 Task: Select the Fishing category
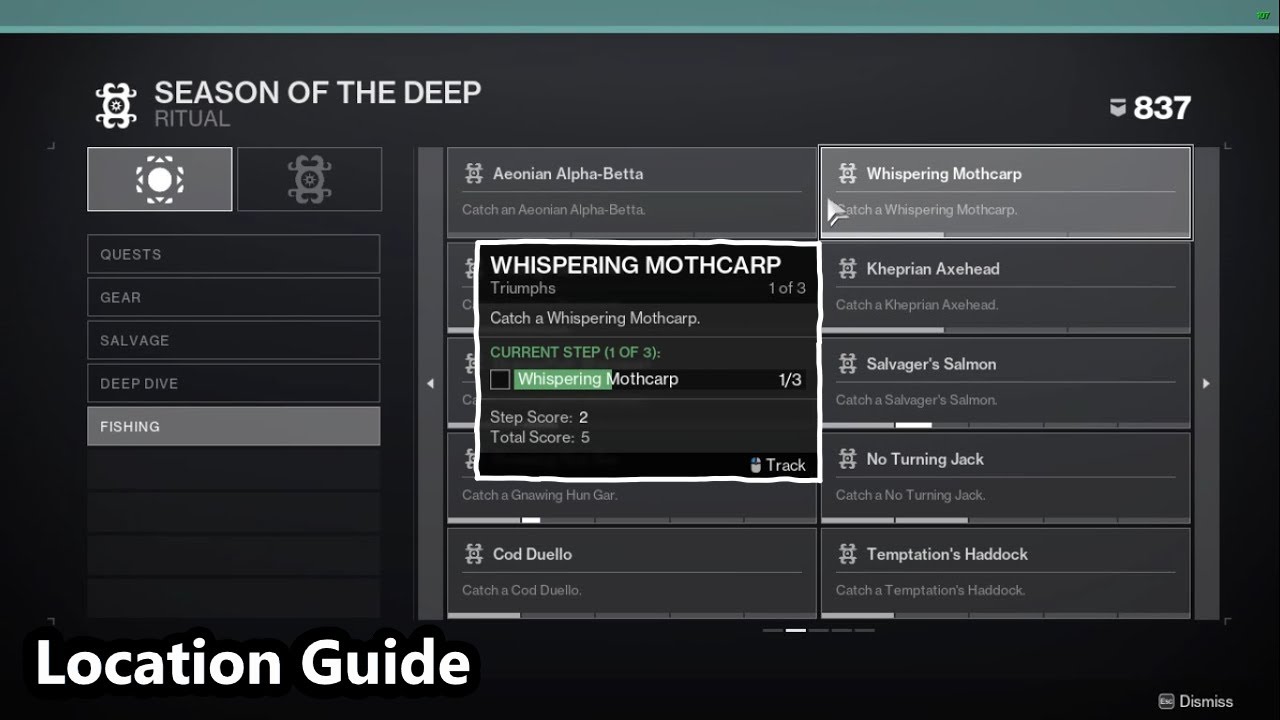[234, 426]
